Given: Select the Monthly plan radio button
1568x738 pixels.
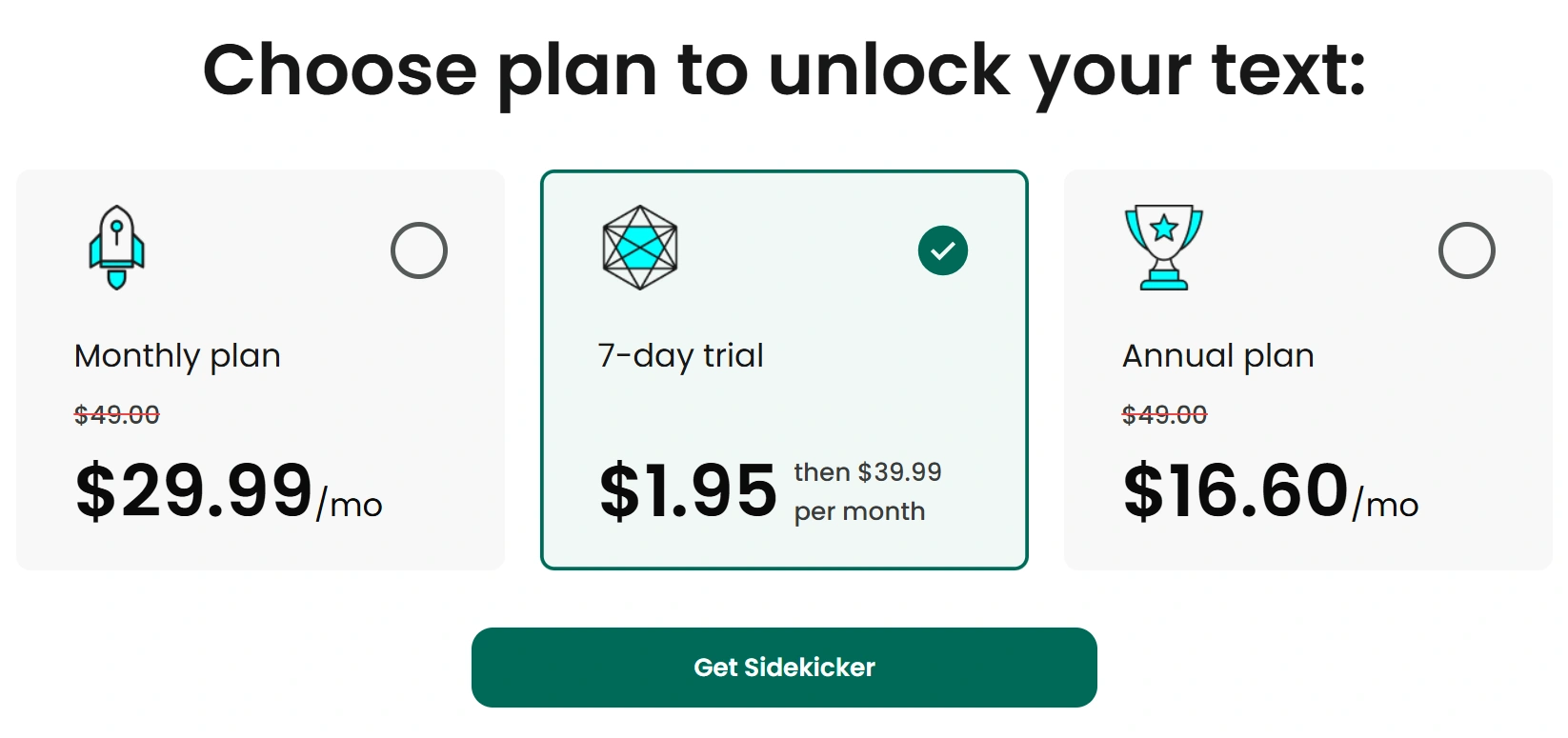Looking at the screenshot, I should tap(419, 250).
